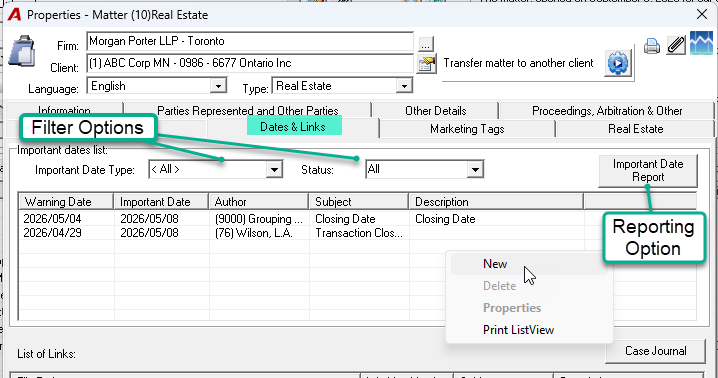Click the transfer matter gear icon

[618, 63]
